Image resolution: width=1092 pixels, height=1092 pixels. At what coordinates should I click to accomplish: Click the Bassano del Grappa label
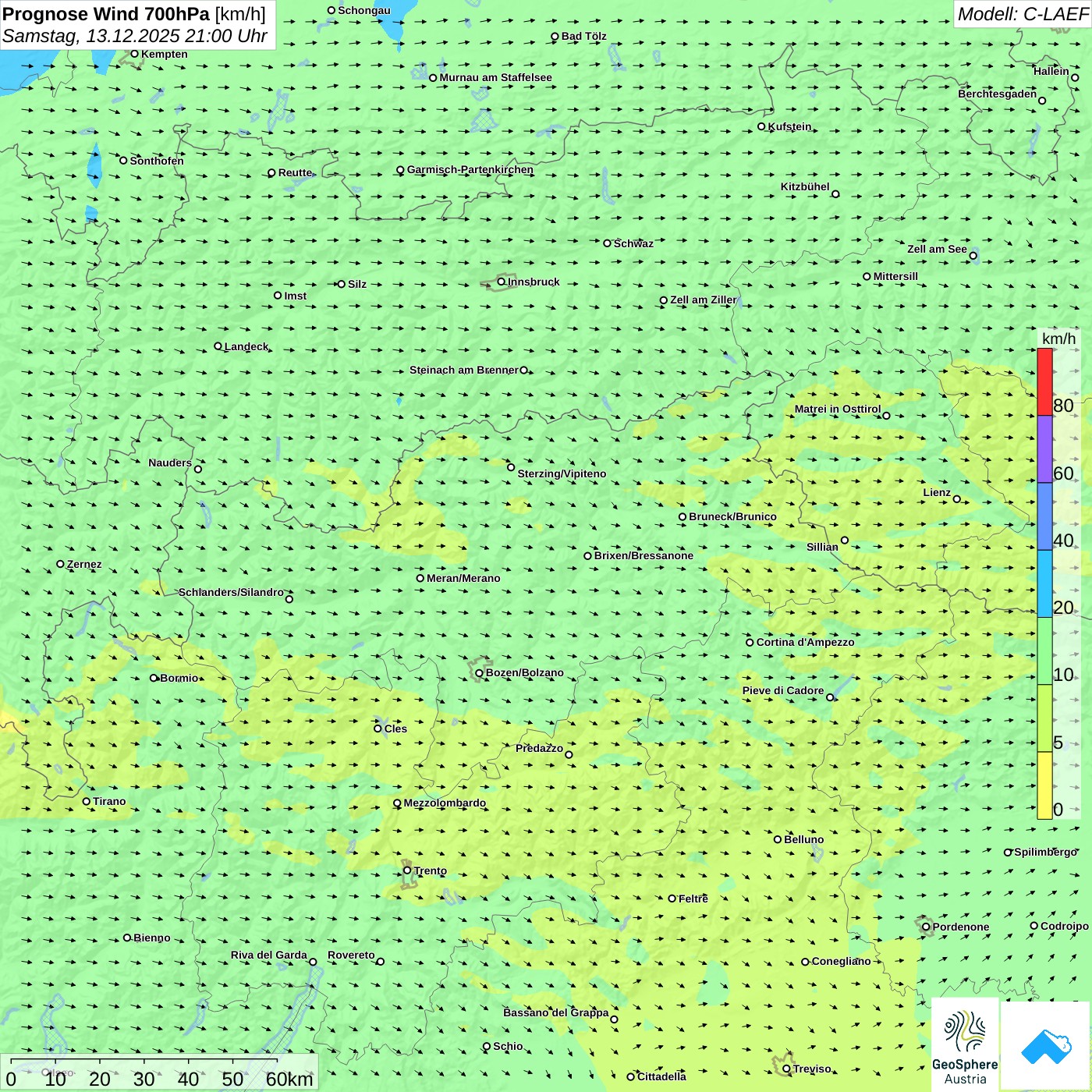(556, 1012)
